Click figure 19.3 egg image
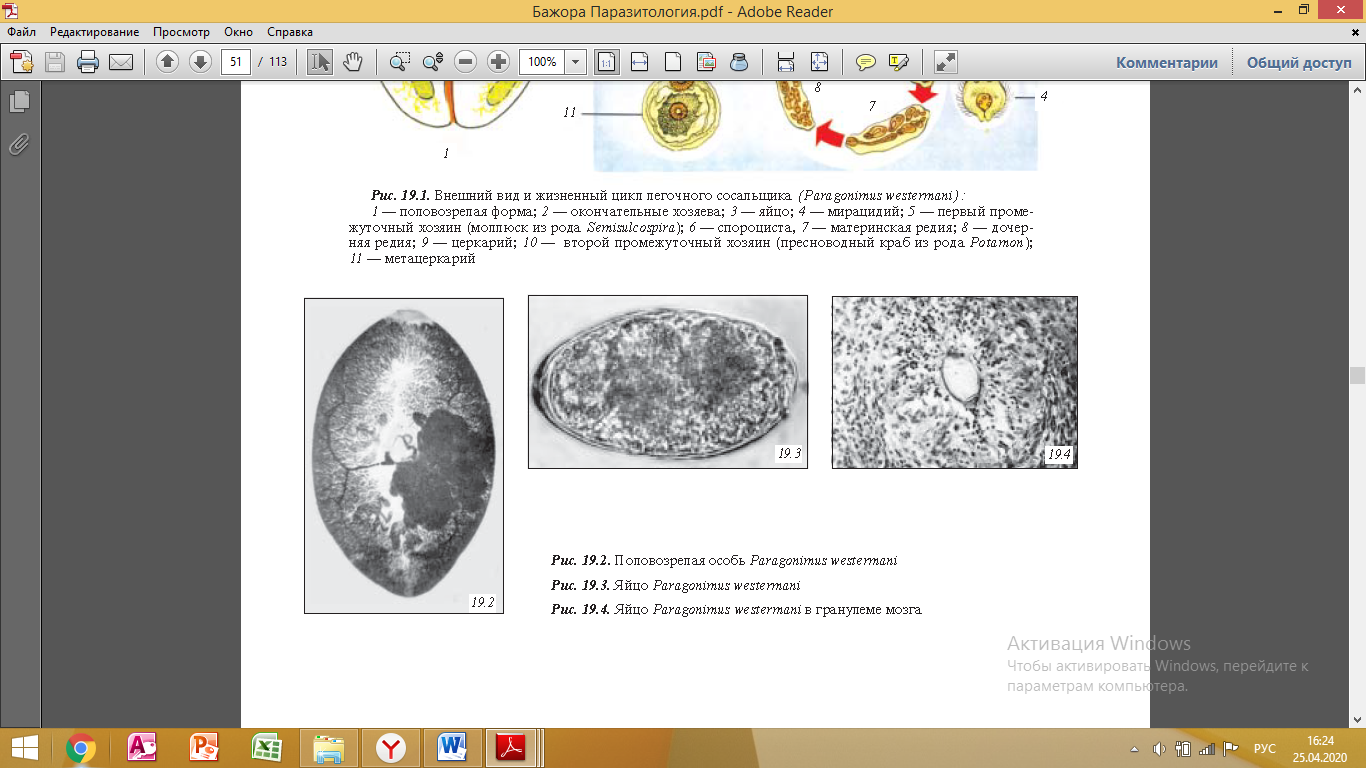This screenshot has height=768, width=1366. click(x=668, y=381)
